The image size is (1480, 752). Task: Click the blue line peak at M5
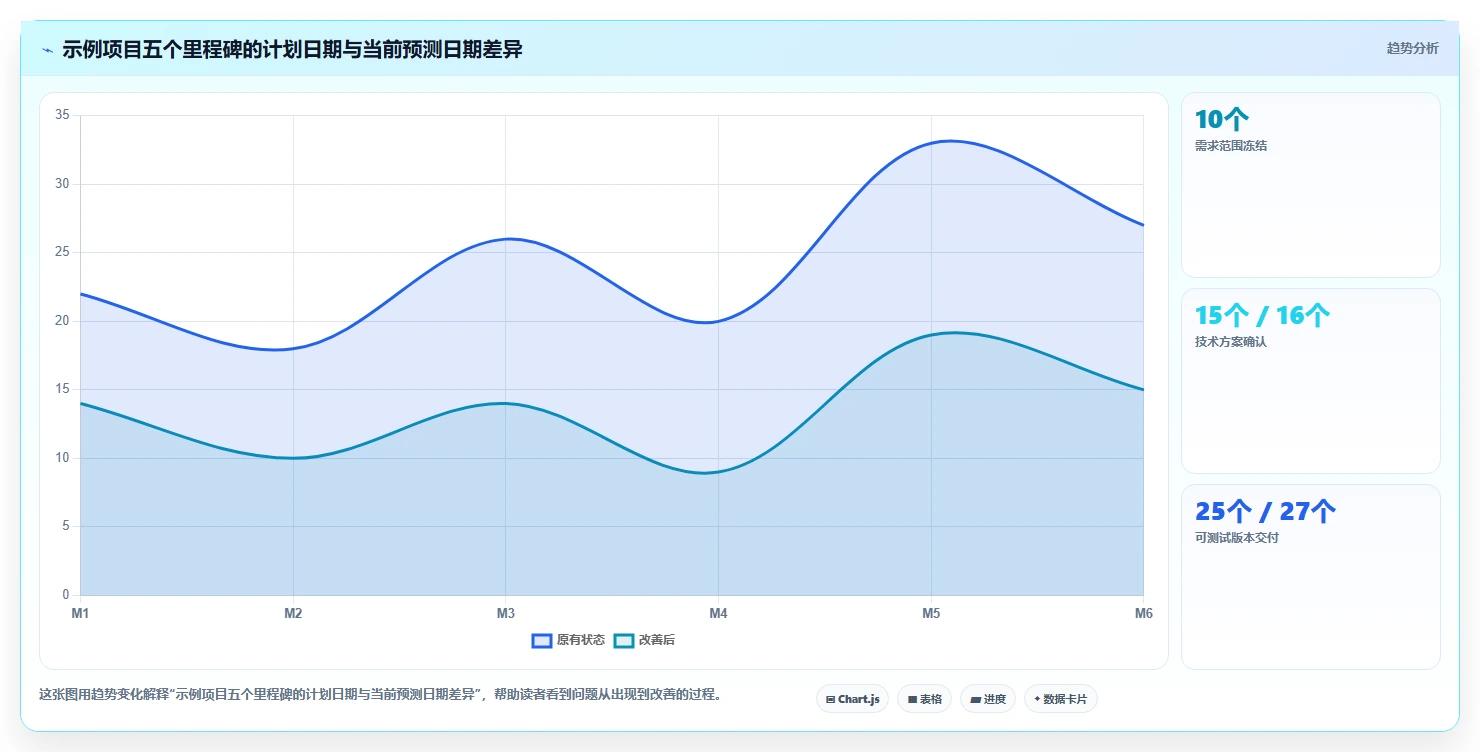pos(931,143)
